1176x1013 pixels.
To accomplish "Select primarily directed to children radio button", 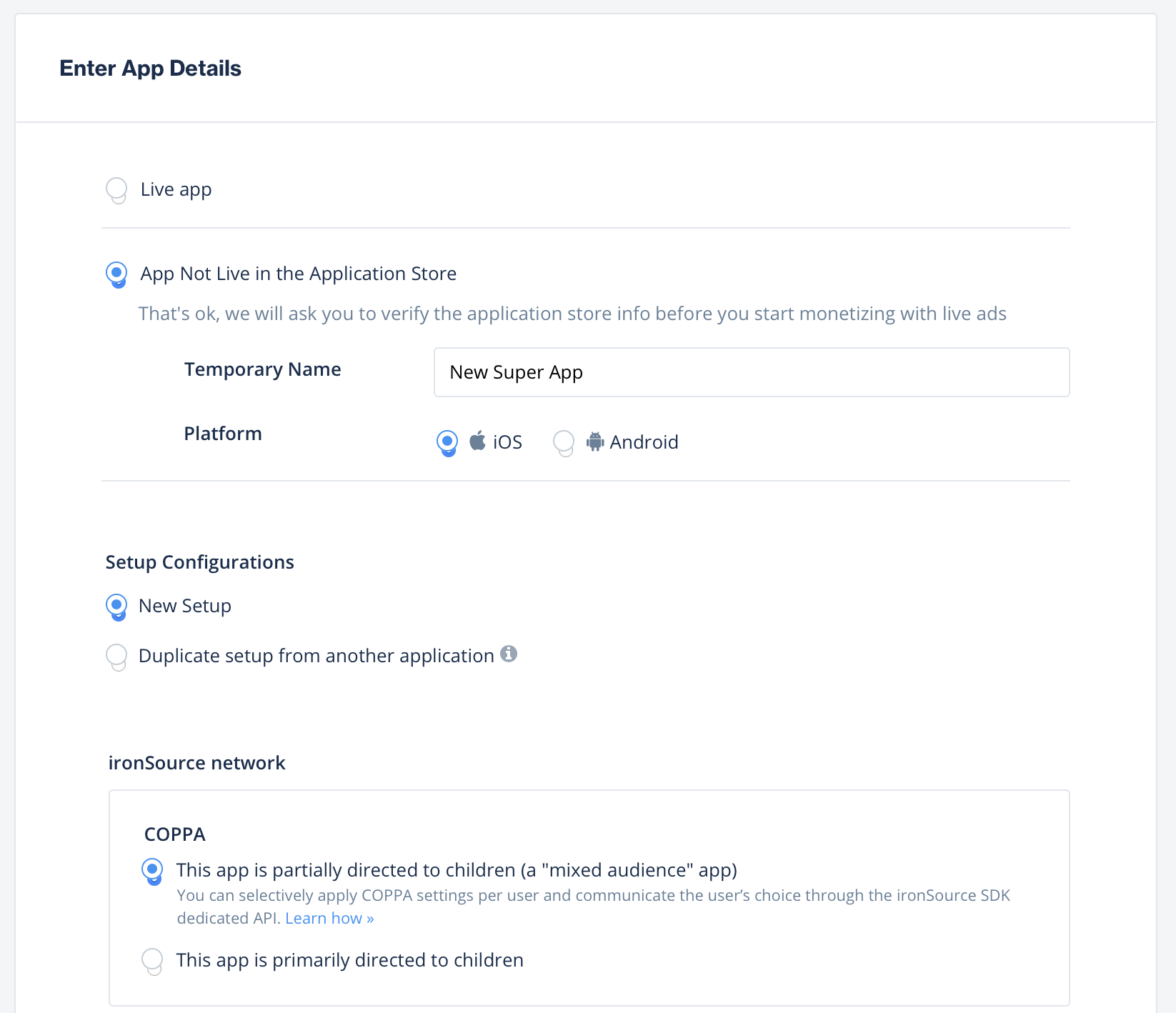I will [152, 959].
